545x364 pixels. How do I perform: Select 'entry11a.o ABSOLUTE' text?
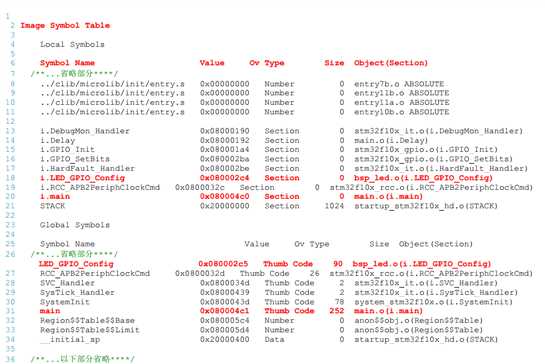pyautogui.click(x=401, y=103)
